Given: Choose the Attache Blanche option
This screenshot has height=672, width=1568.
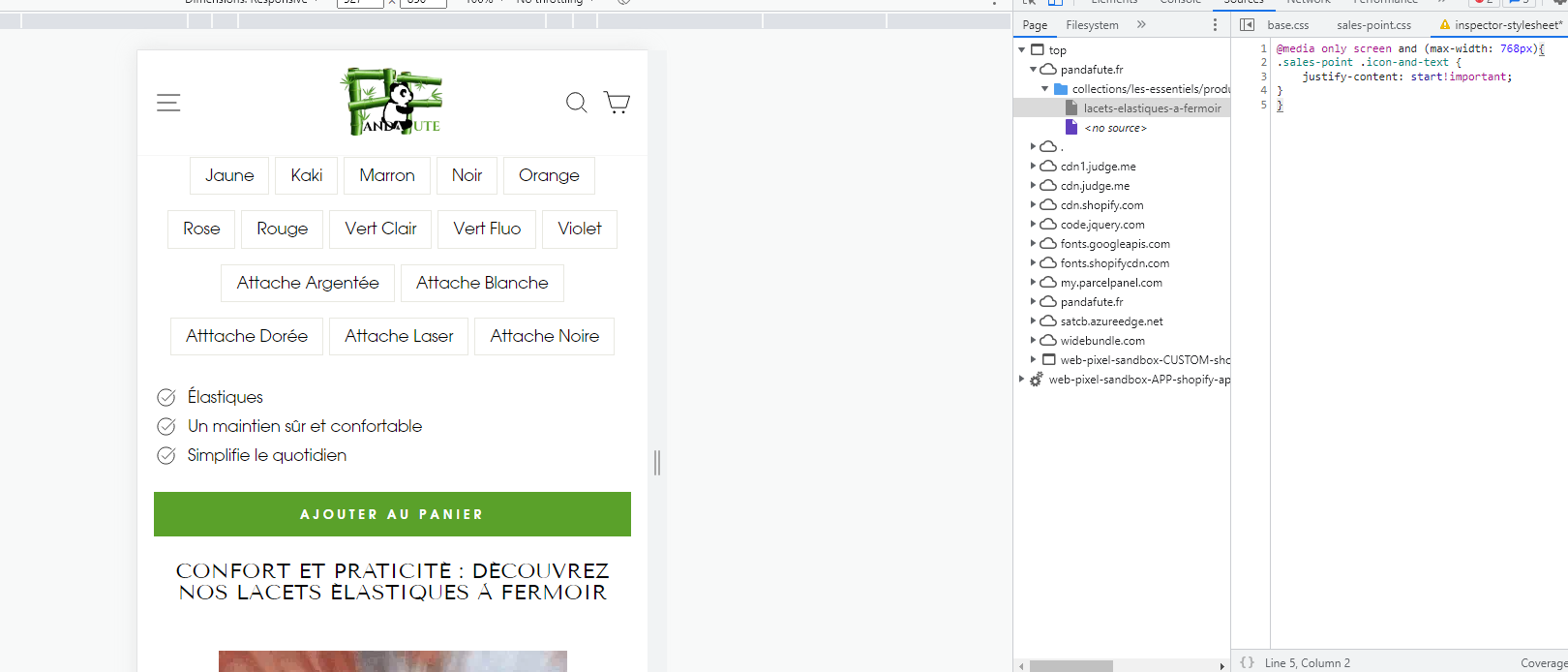Looking at the screenshot, I should point(482,283).
